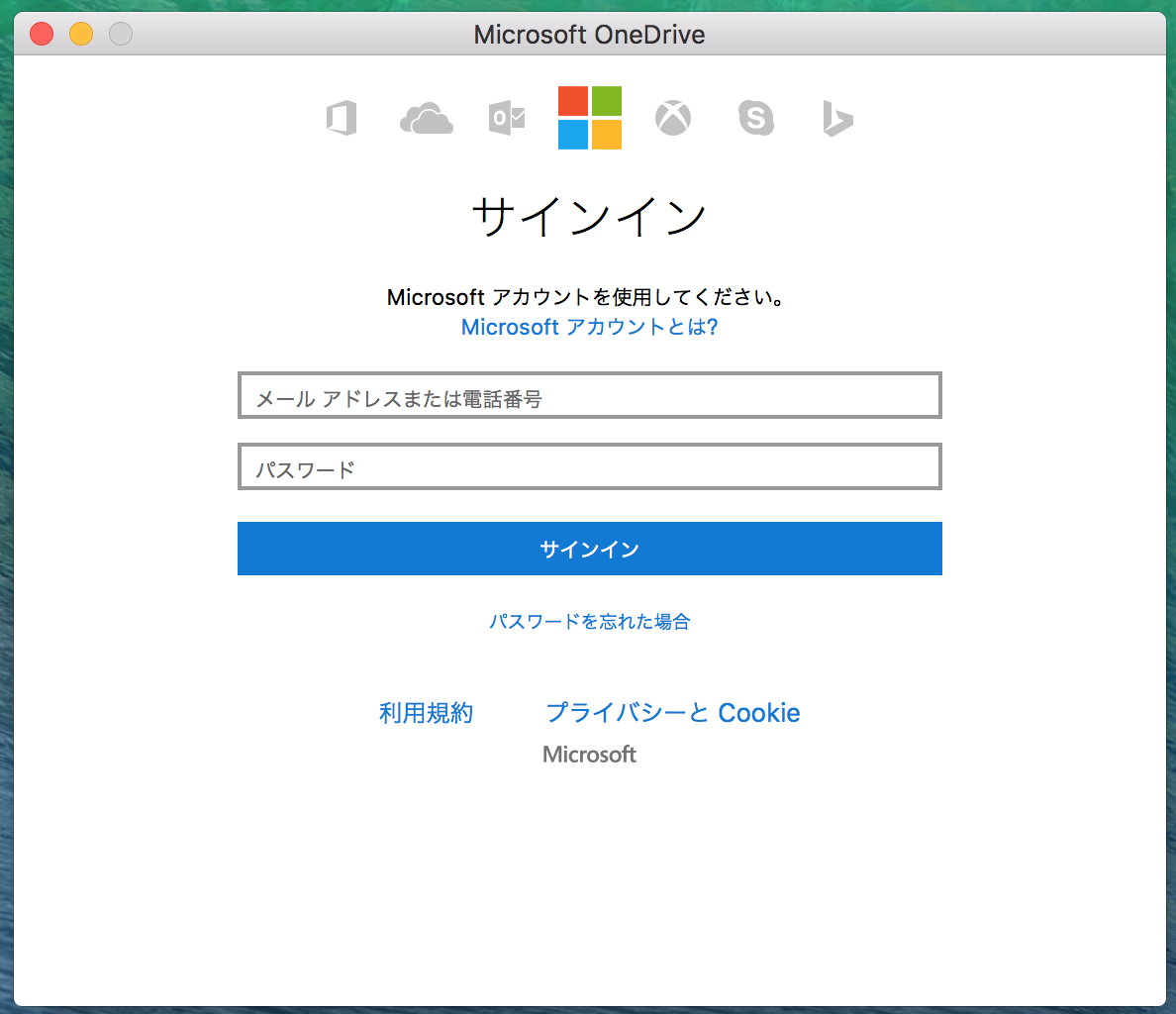Viewport: 1176px width, 1014px height.
Task: Click the Skype icon
Action: click(755, 118)
